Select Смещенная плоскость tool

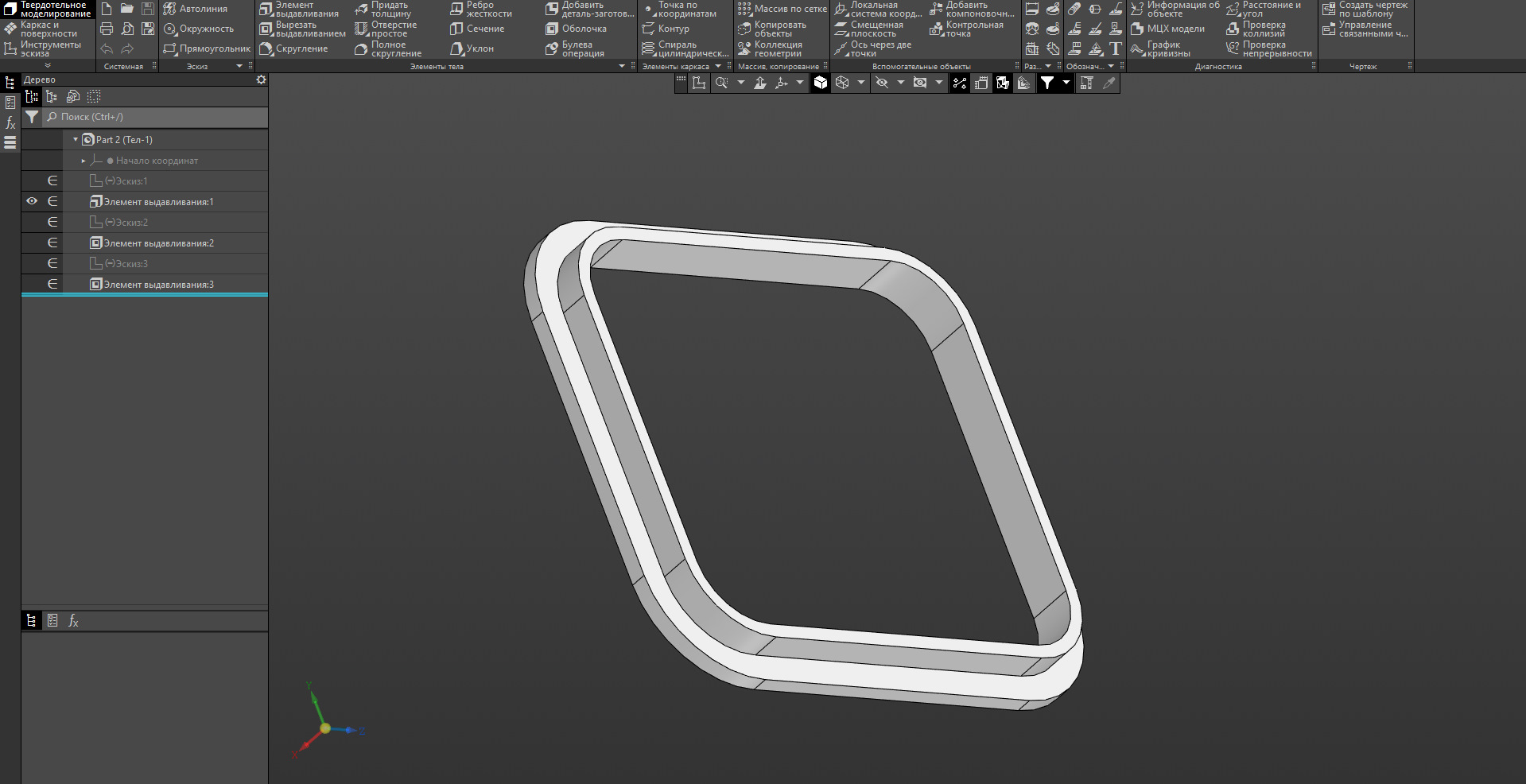point(868,29)
